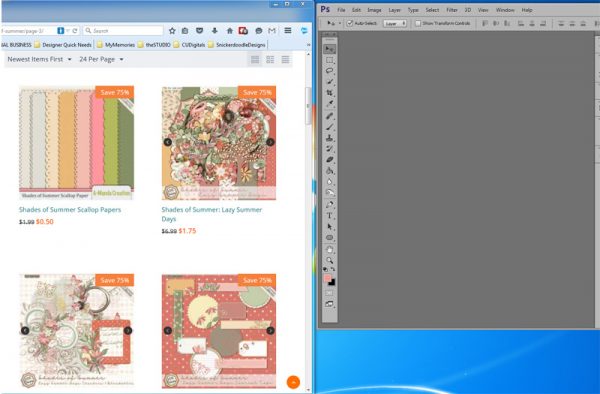Image resolution: width=600 pixels, height=394 pixels.
Task: Select the Eraser tool
Action: coord(329,160)
